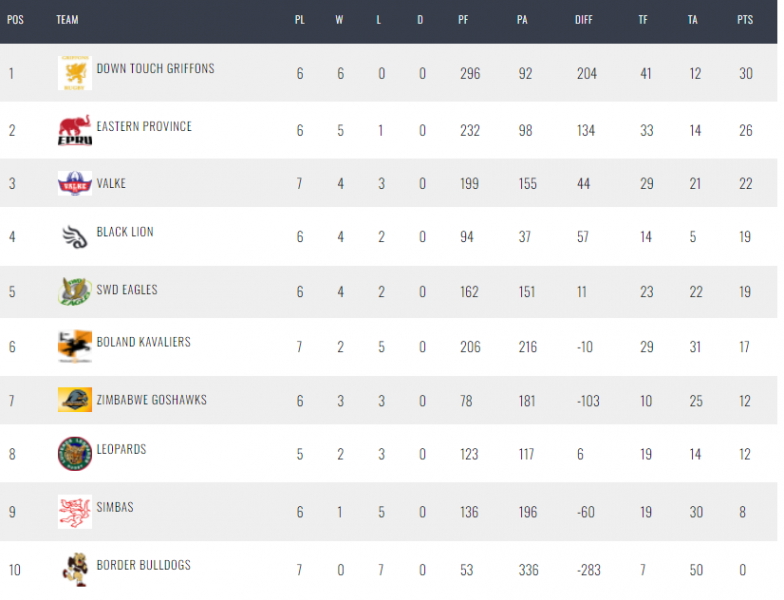Click the Black Lion winged logo

pyautogui.click(x=74, y=236)
